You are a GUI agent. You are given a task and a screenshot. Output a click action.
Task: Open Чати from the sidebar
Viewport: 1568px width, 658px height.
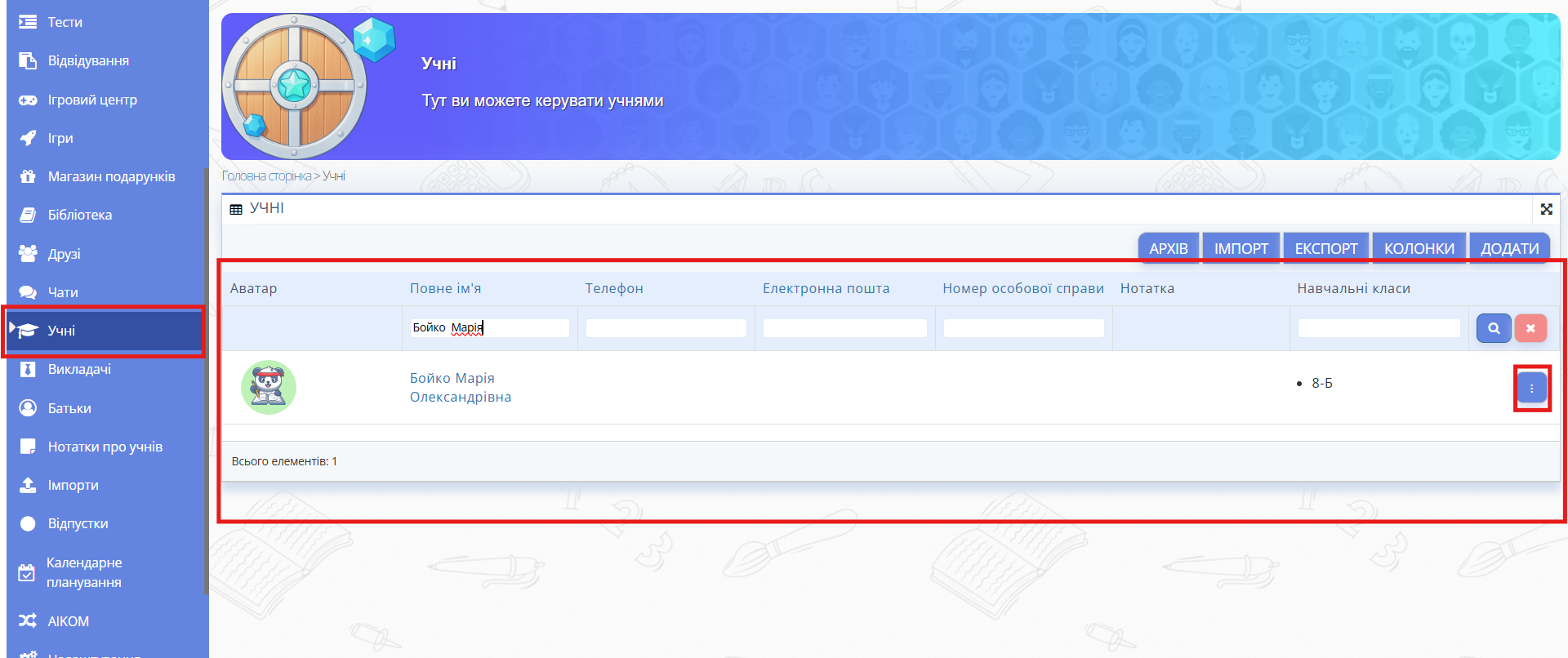pos(63,292)
